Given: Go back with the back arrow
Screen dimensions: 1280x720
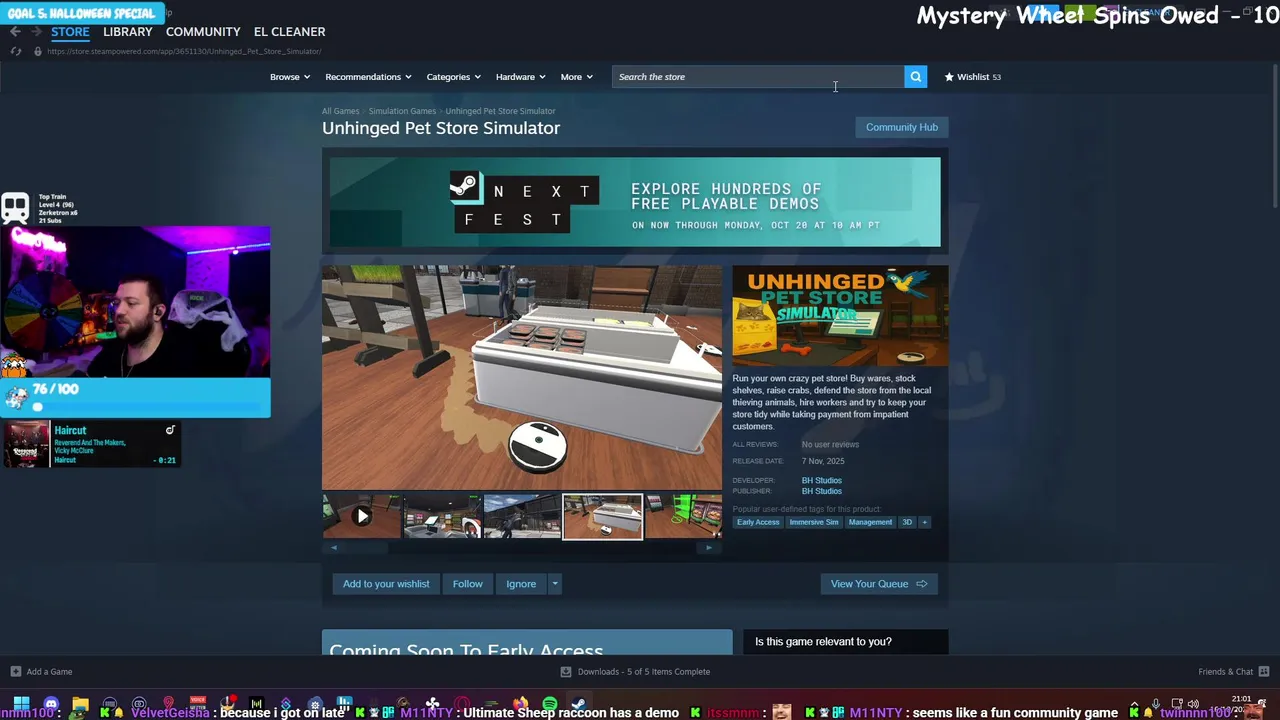Looking at the screenshot, I should [15, 32].
